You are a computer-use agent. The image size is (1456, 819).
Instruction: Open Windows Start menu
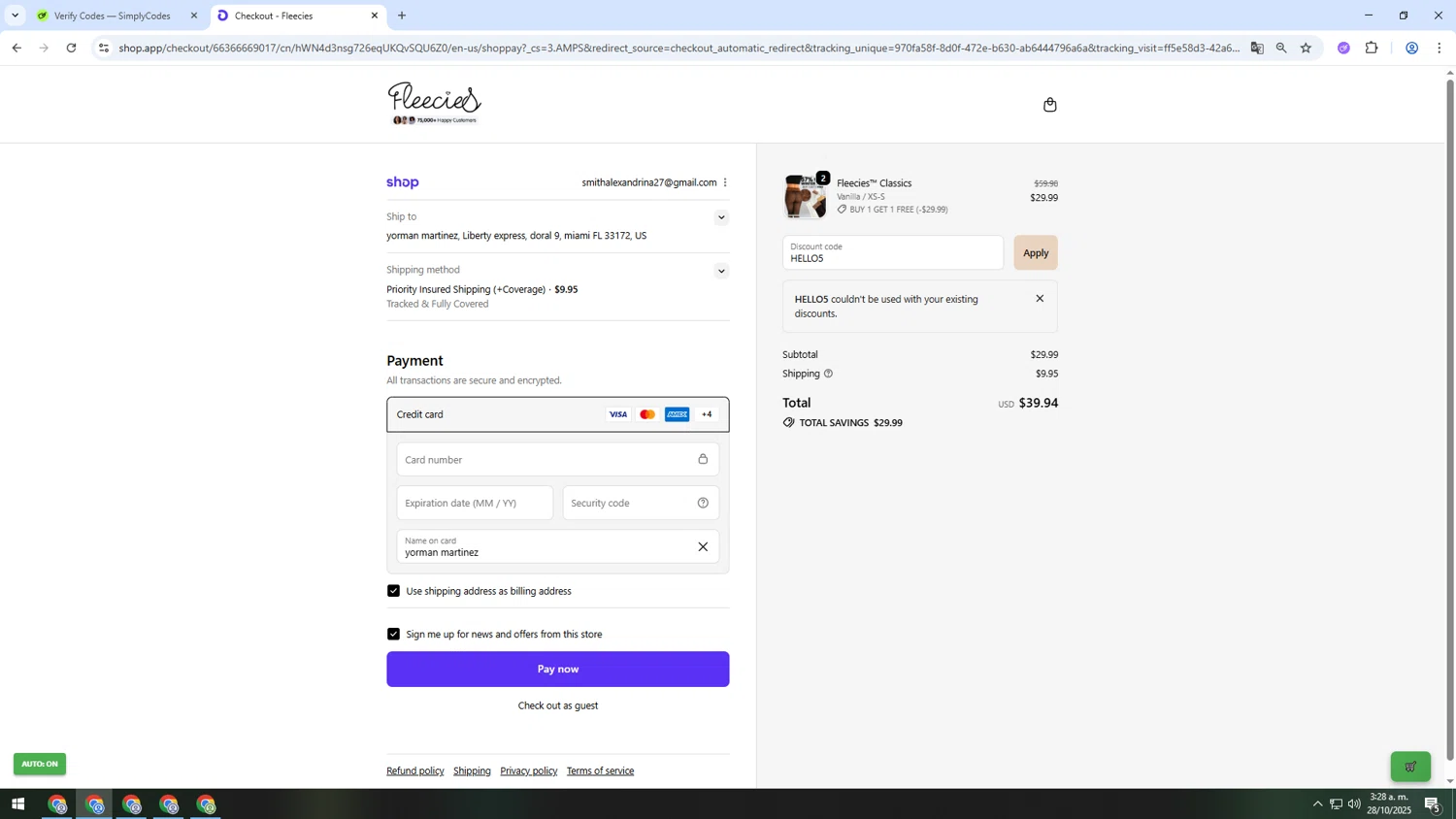pyautogui.click(x=17, y=804)
